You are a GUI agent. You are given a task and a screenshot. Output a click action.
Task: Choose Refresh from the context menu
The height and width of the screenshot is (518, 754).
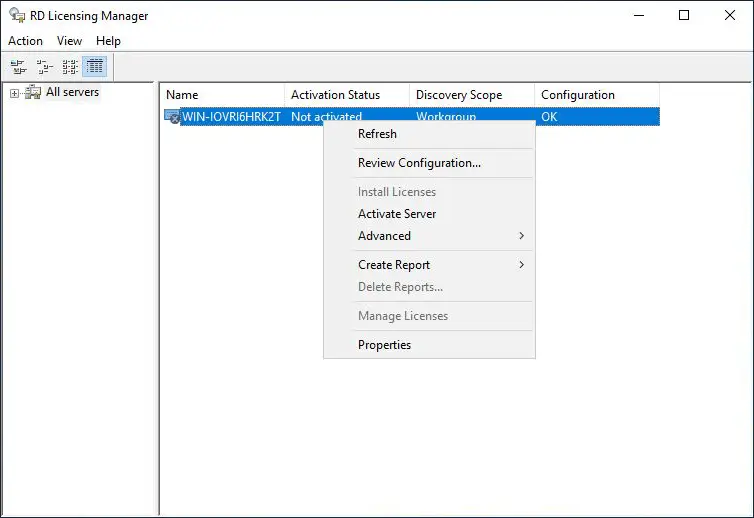click(x=429, y=134)
